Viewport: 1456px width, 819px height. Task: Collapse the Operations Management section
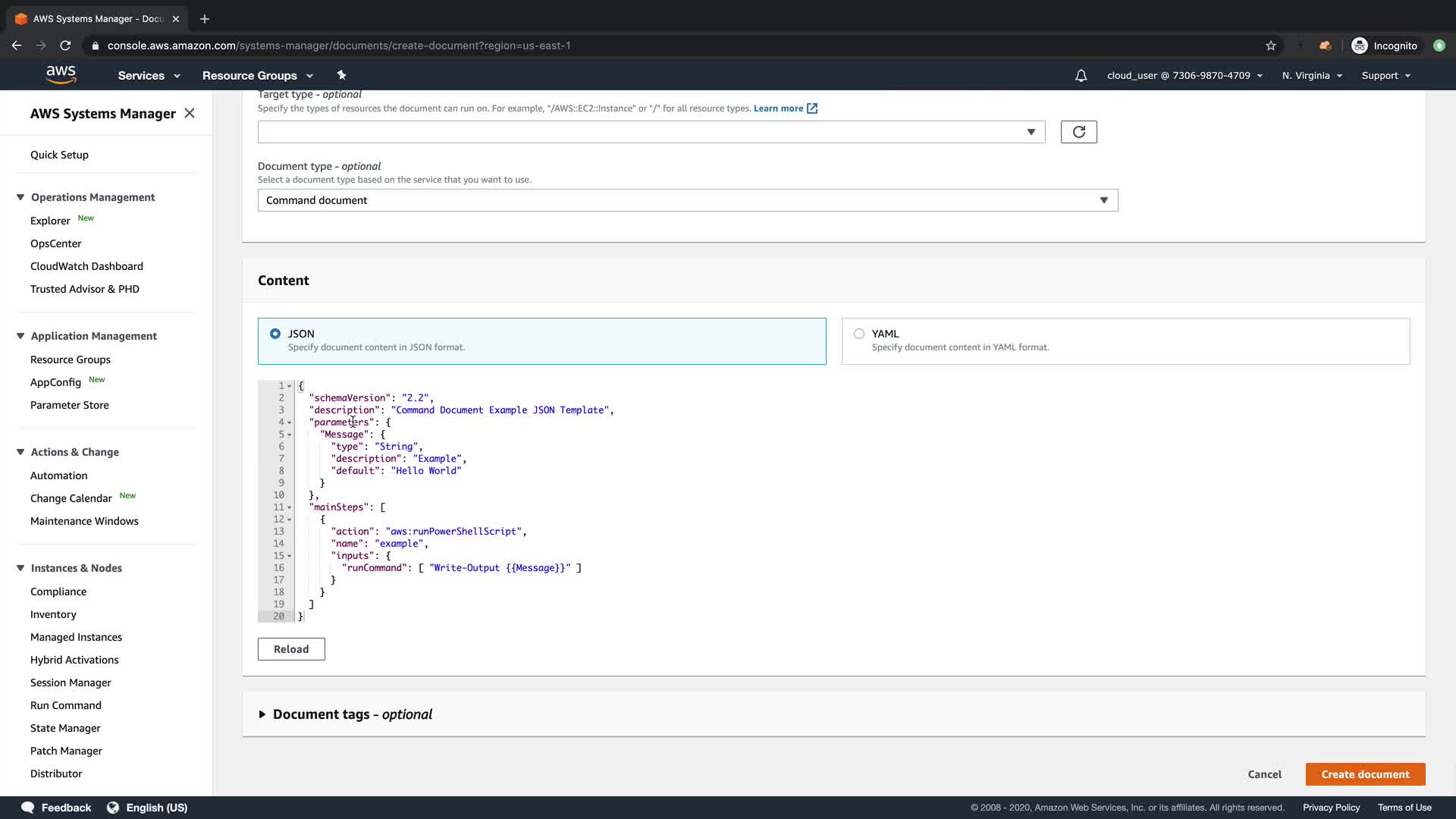click(20, 197)
